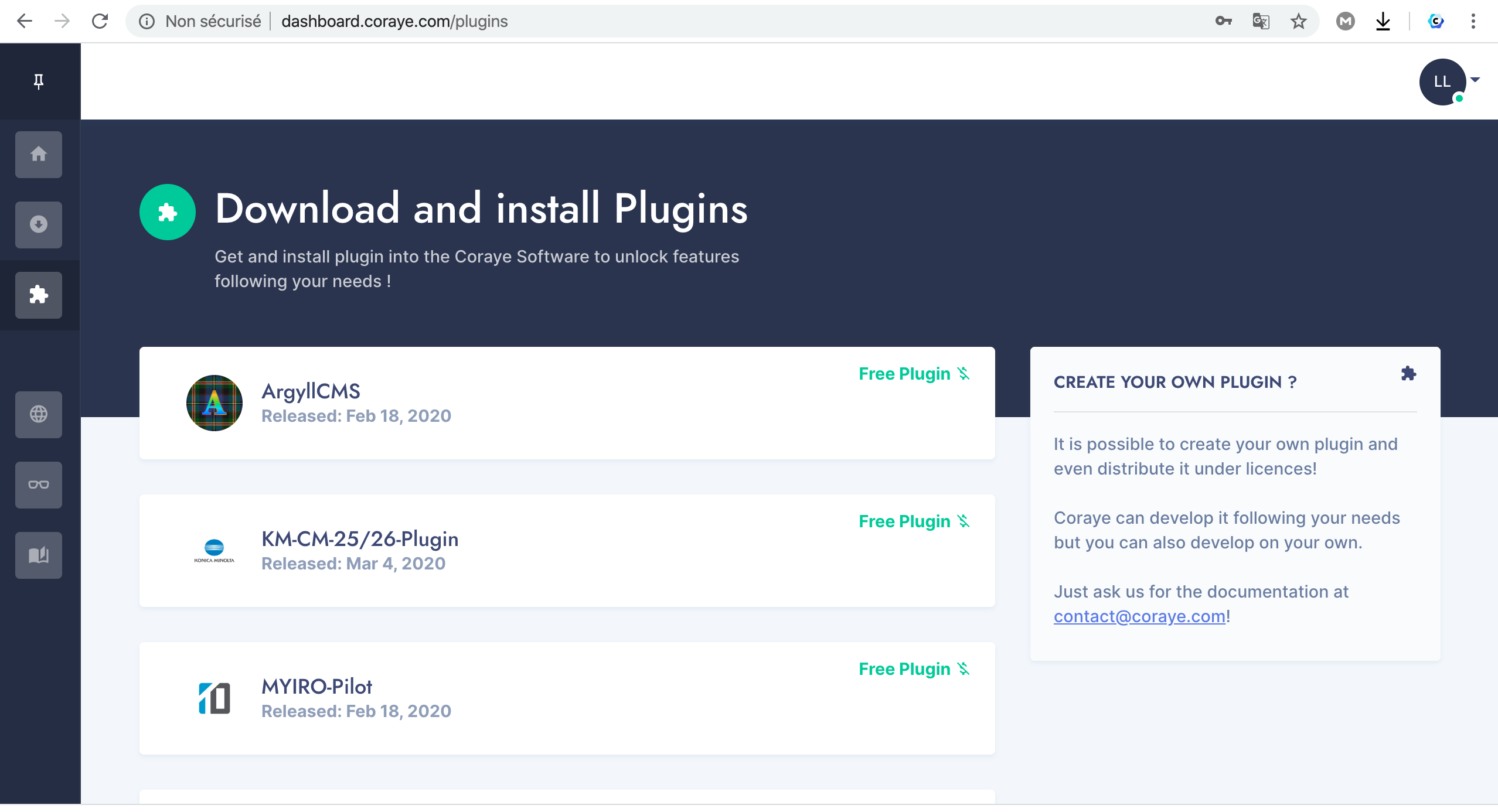This screenshot has height=812, width=1498.
Task: Click the translate page icon in the address bar
Action: pos(1261,22)
